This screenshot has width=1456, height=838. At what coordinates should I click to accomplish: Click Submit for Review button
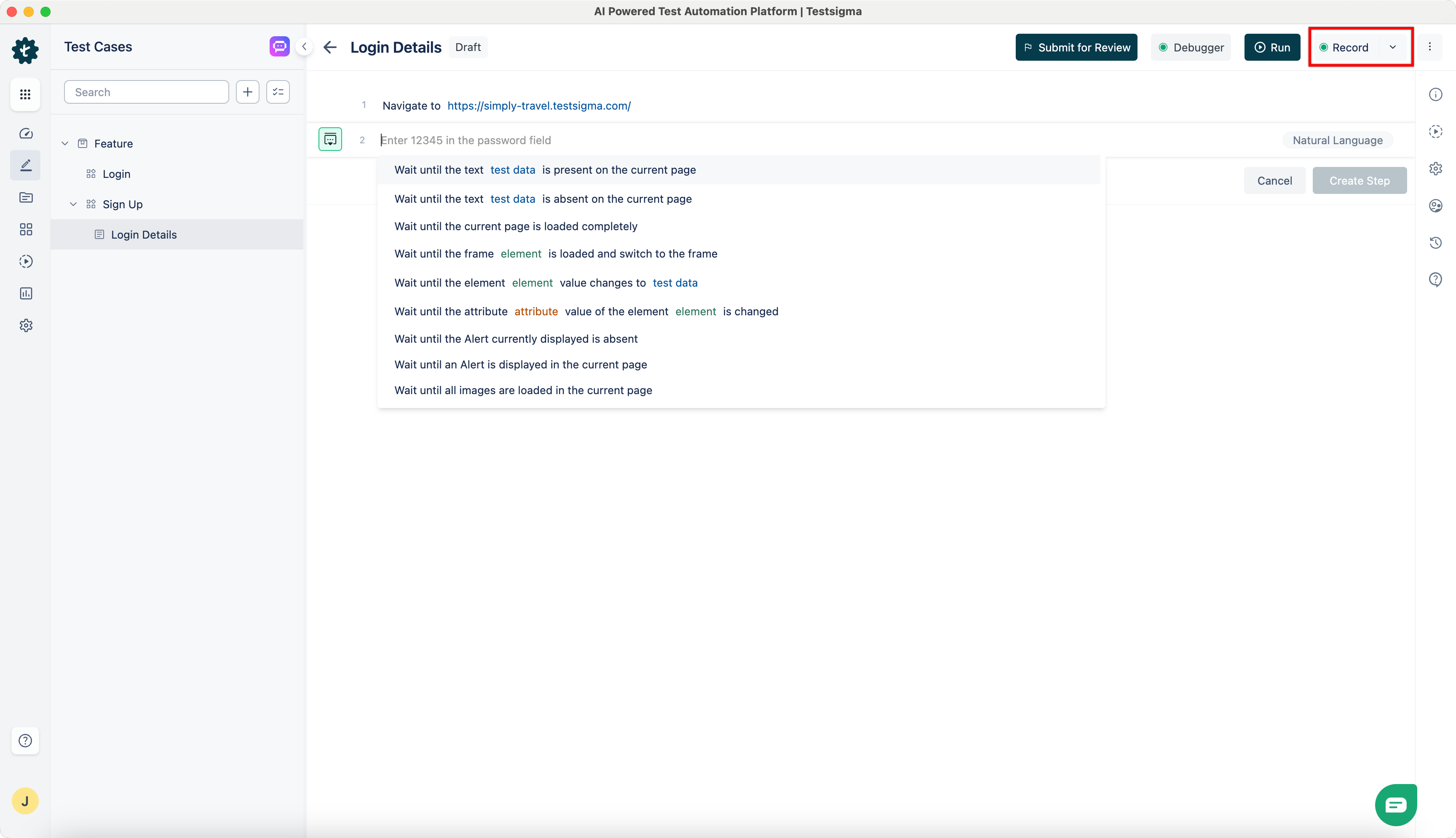point(1076,47)
